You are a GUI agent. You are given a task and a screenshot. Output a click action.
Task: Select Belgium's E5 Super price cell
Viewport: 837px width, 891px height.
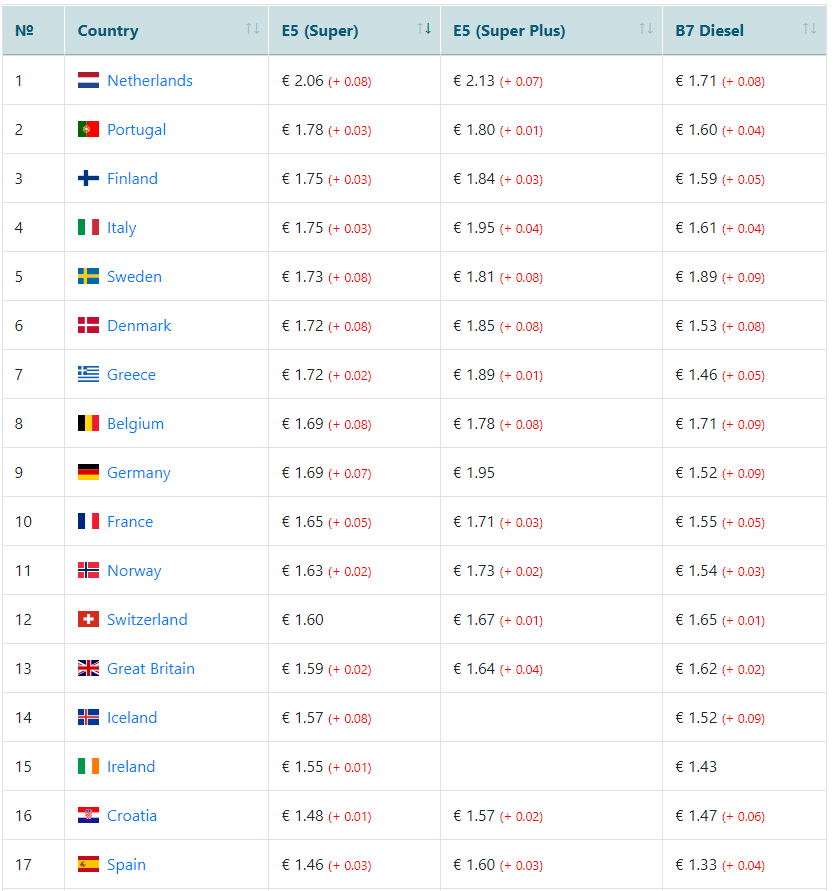coord(354,423)
